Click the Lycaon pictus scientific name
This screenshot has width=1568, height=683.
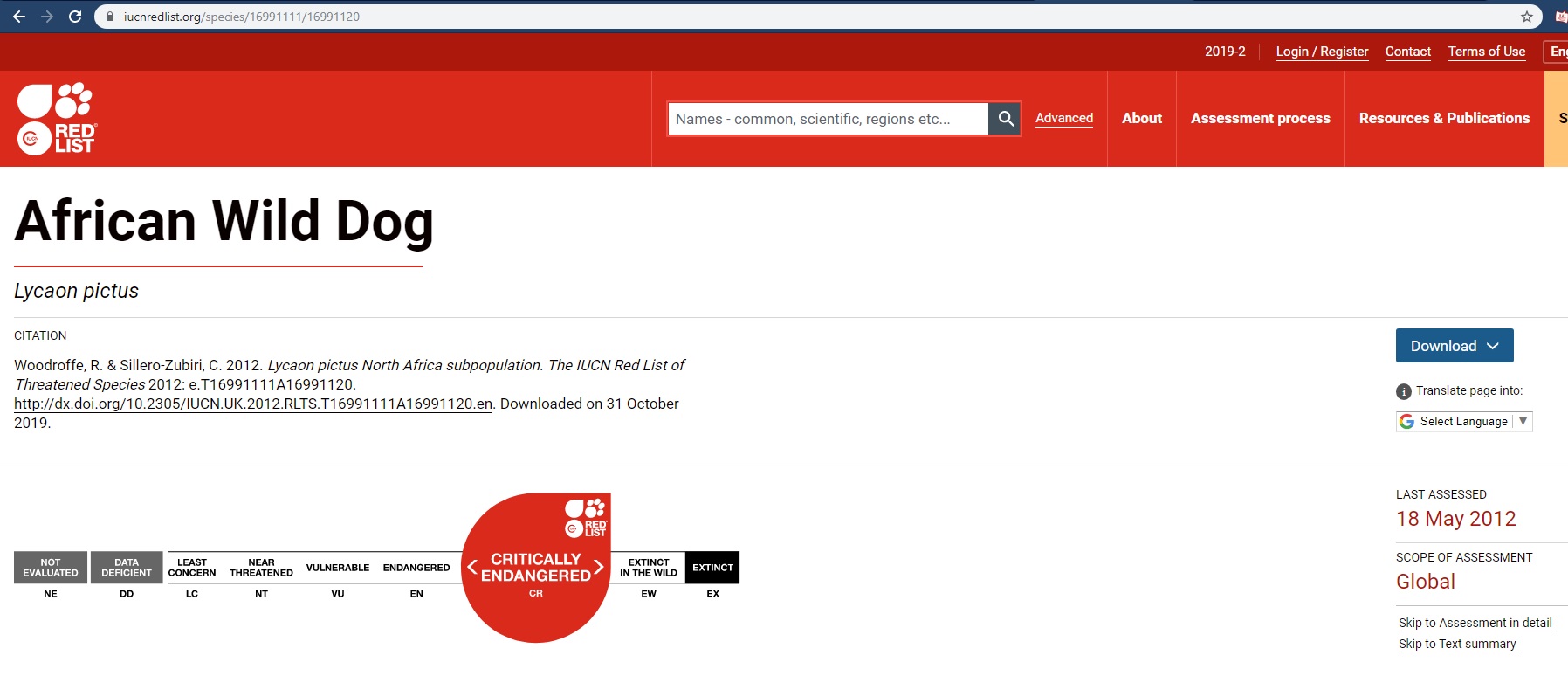pyautogui.click(x=77, y=291)
